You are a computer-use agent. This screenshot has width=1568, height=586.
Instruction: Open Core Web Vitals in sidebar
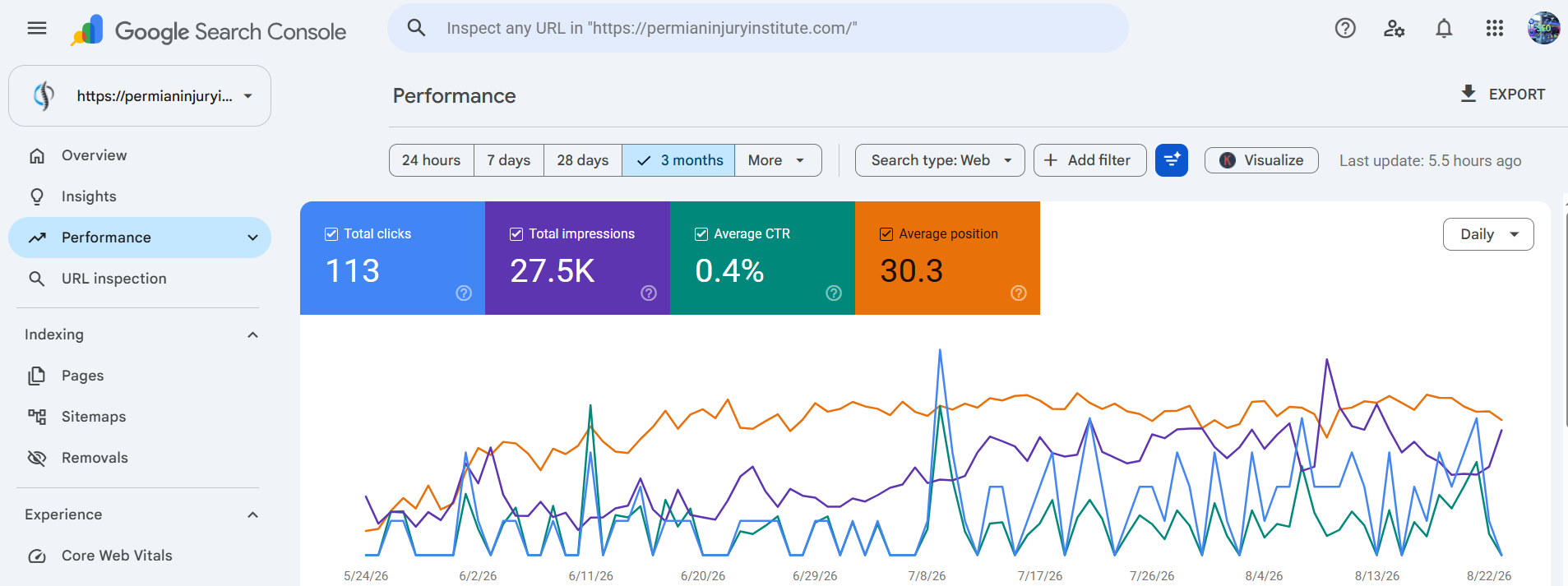[x=117, y=556]
